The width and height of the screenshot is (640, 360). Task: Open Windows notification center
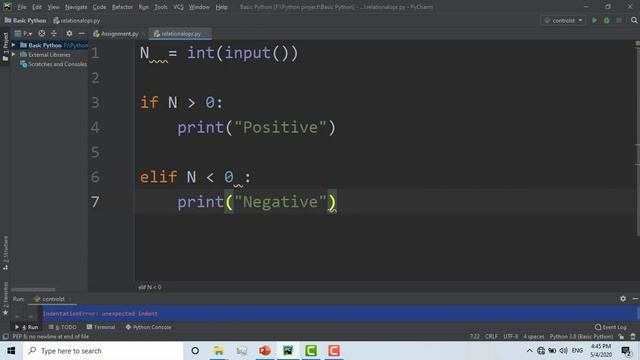tap(626, 351)
